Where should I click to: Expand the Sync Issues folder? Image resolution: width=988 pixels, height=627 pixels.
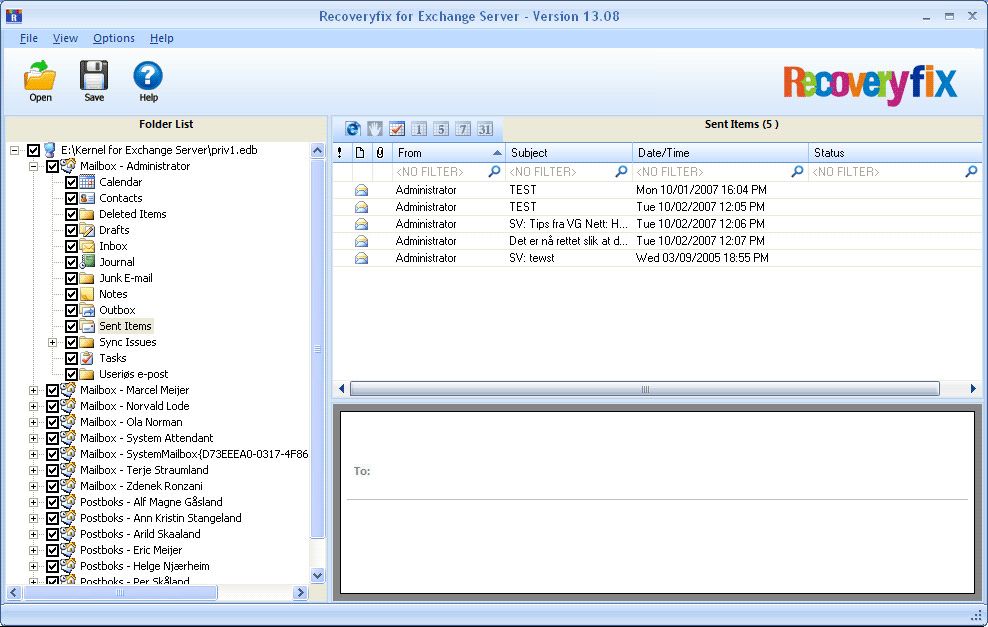(52, 342)
